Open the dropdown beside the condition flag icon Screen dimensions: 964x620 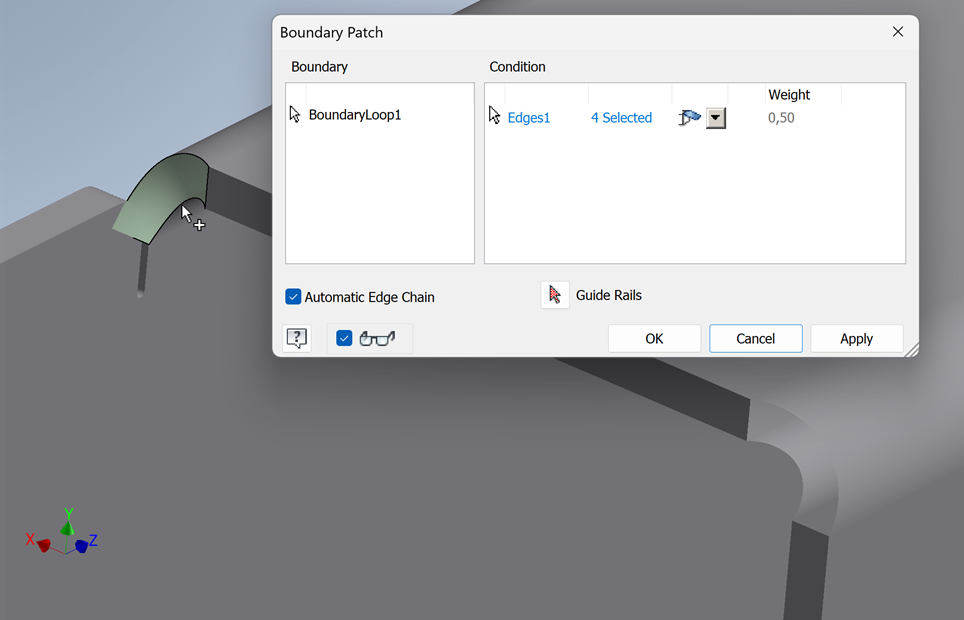716,117
